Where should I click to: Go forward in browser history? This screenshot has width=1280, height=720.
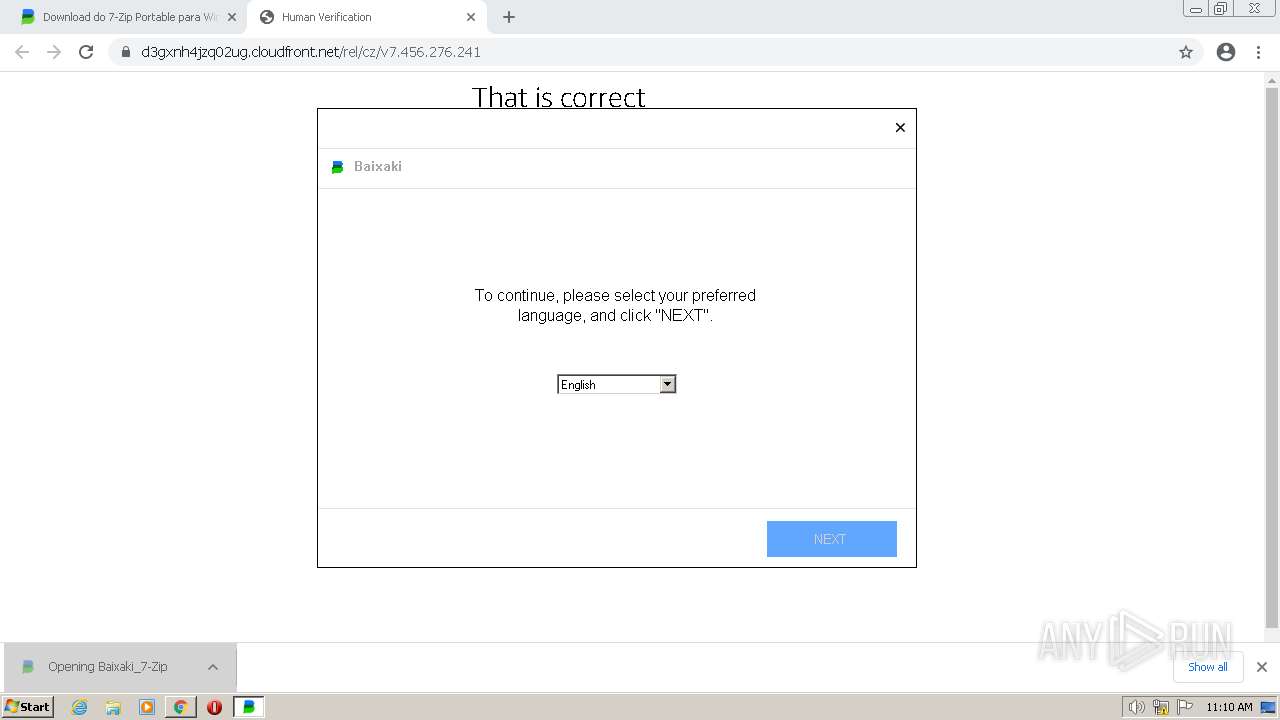click(54, 52)
